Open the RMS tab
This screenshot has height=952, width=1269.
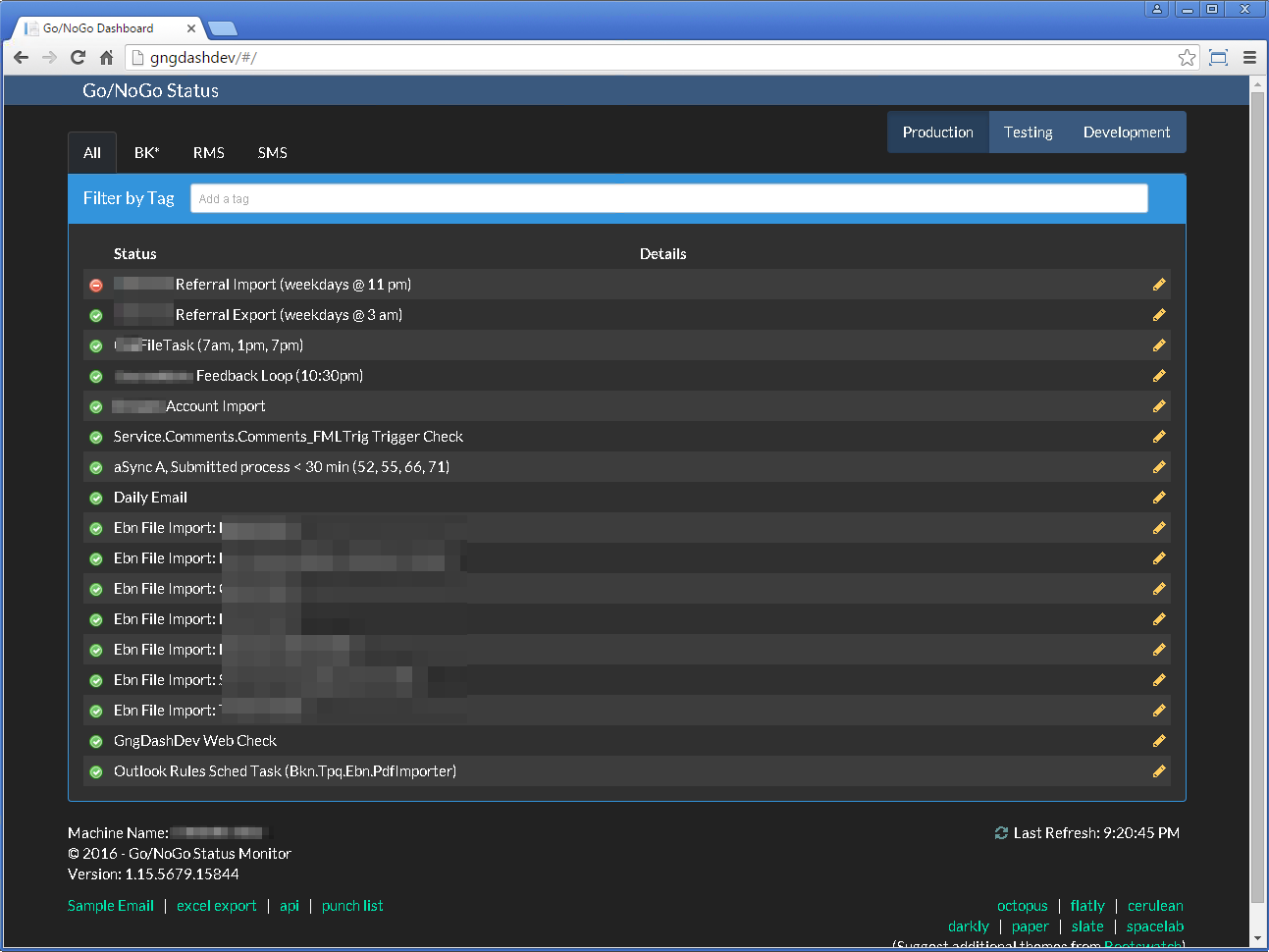[208, 153]
